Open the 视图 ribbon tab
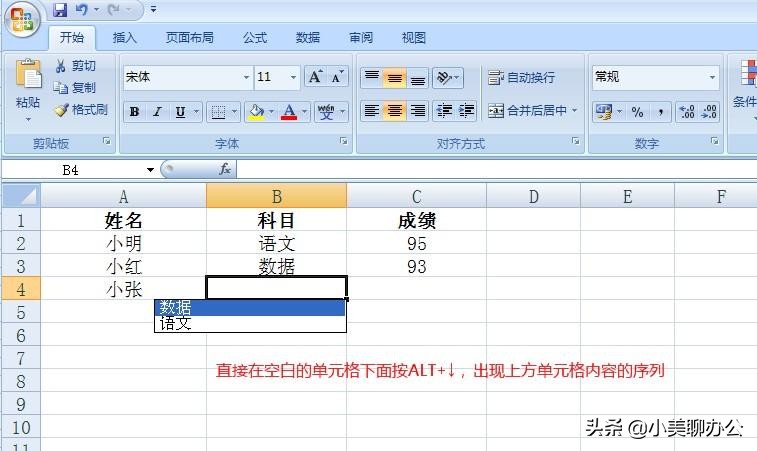This screenshot has width=757, height=451. (x=414, y=38)
